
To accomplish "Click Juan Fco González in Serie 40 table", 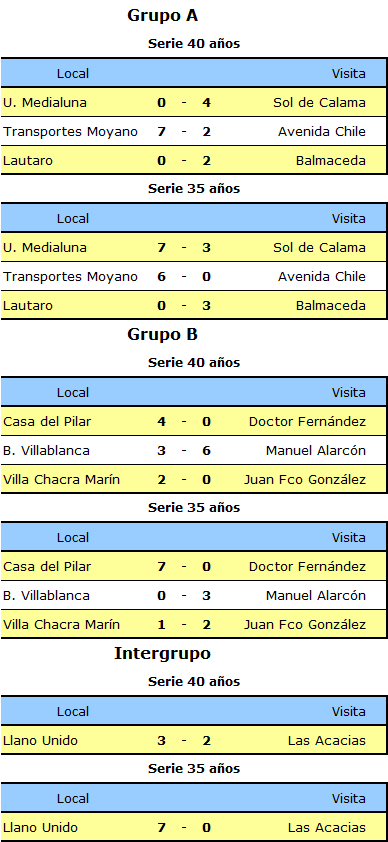I will pyautogui.click(x=305, y=480).
